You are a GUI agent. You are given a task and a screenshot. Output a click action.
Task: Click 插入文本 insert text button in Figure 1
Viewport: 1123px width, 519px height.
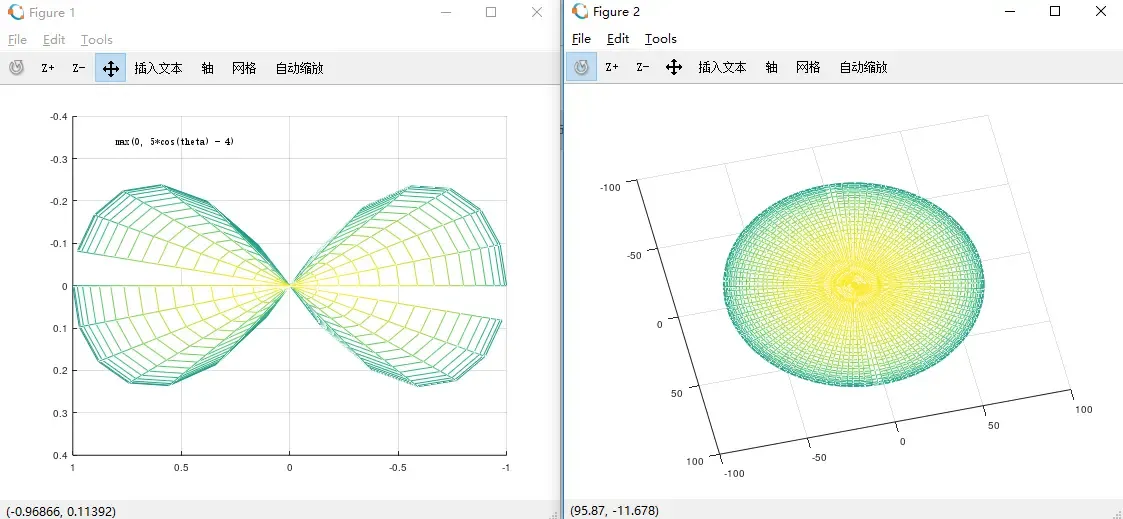(158, 68)
